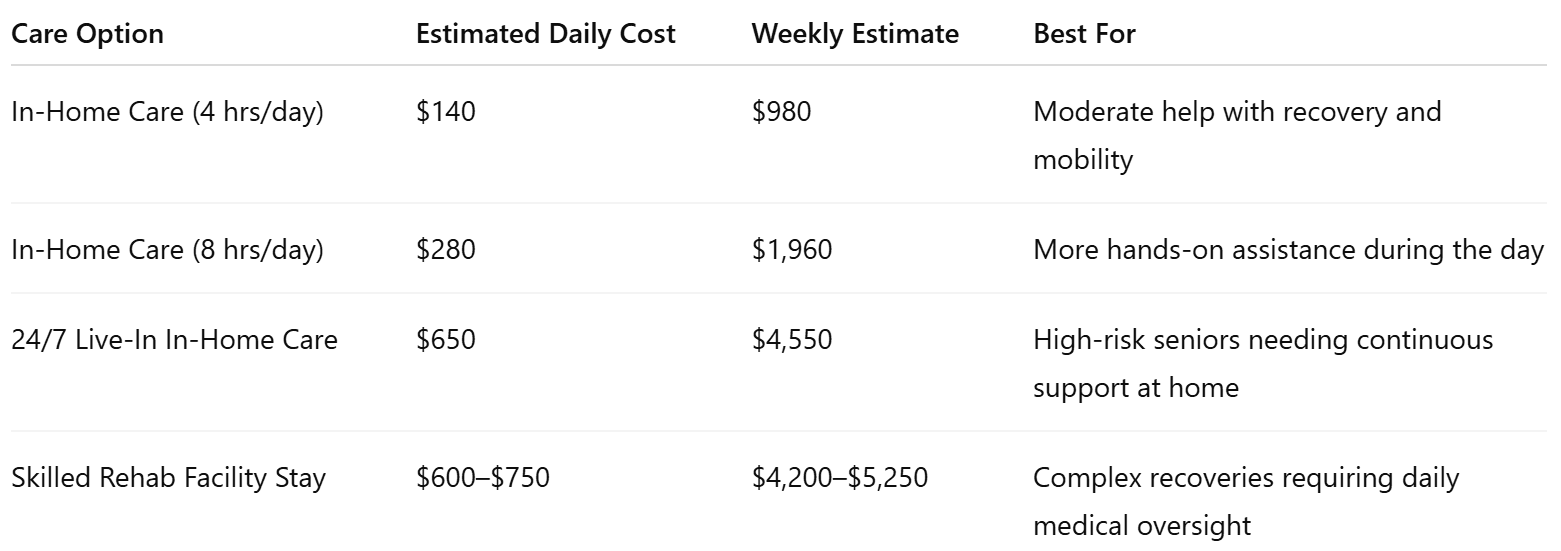
Task: Click the complex recoveries description text
Action: [x=1246, y=501]
